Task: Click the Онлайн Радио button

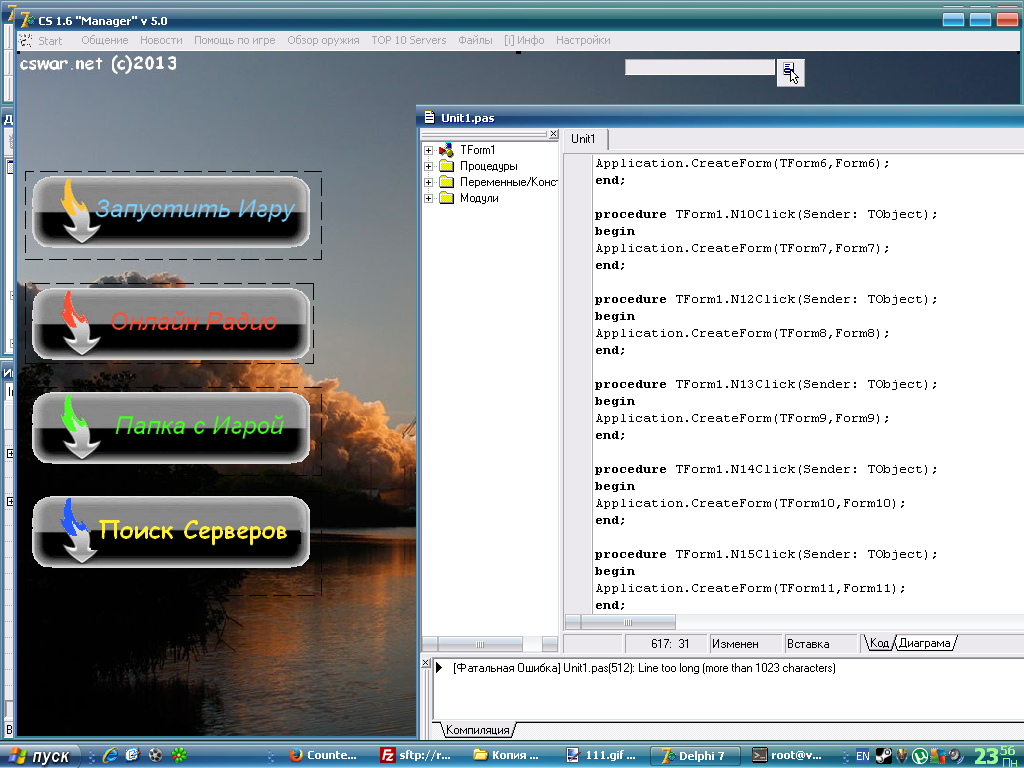Action: pos(171,323)
